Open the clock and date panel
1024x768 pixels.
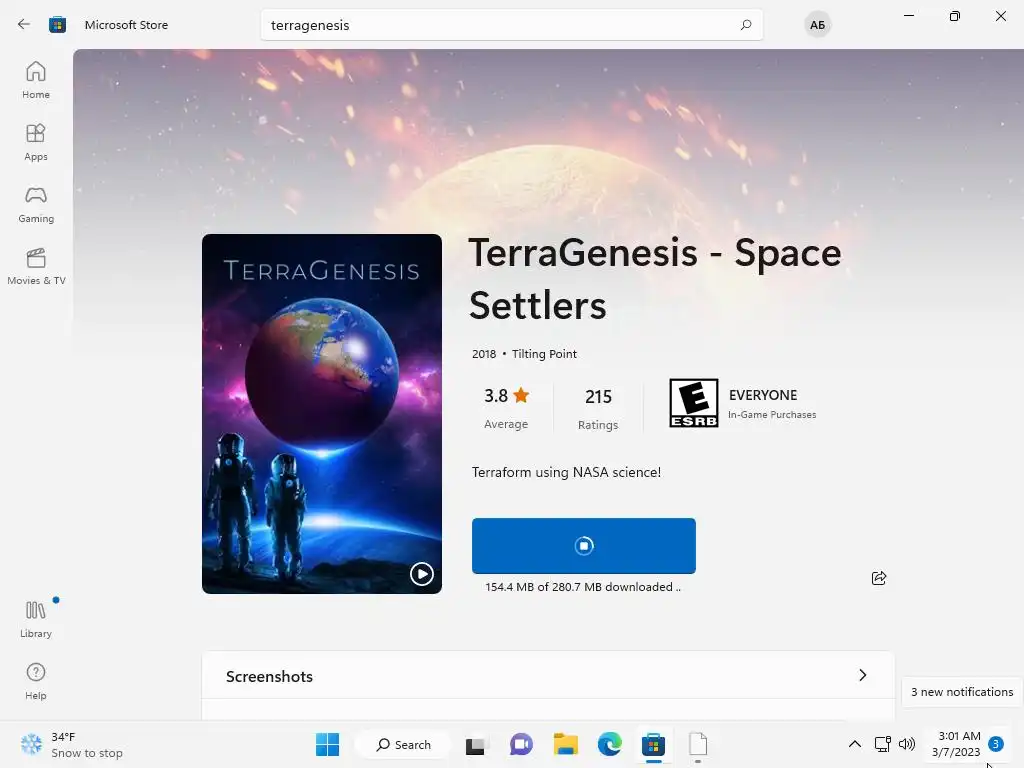point(956,744)
